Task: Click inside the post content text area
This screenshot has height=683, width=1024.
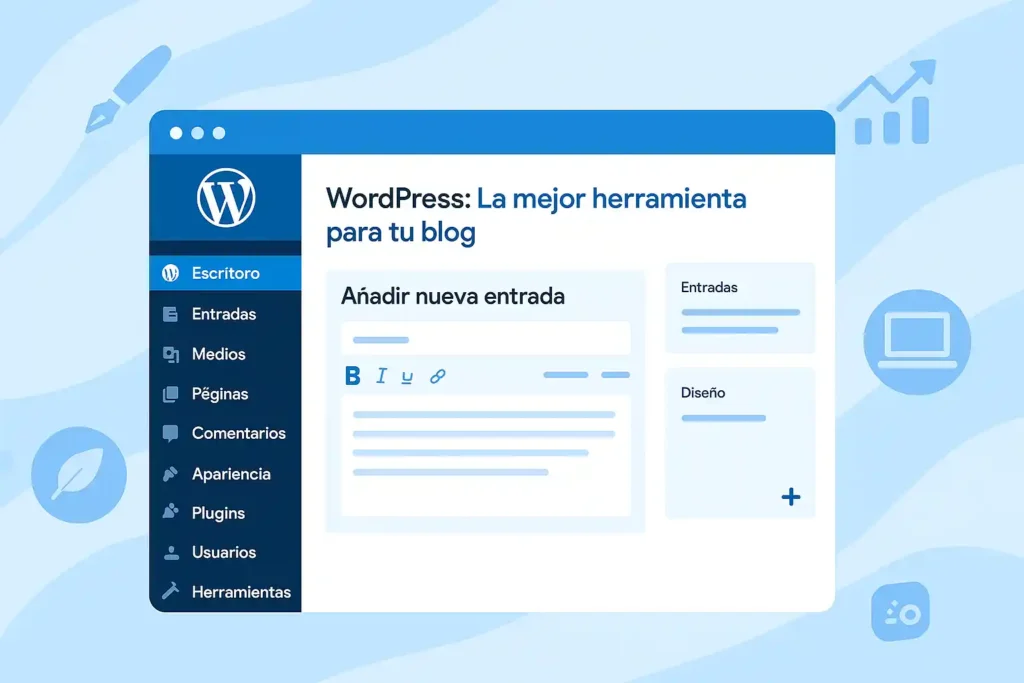Action: [x=485, y=455]
